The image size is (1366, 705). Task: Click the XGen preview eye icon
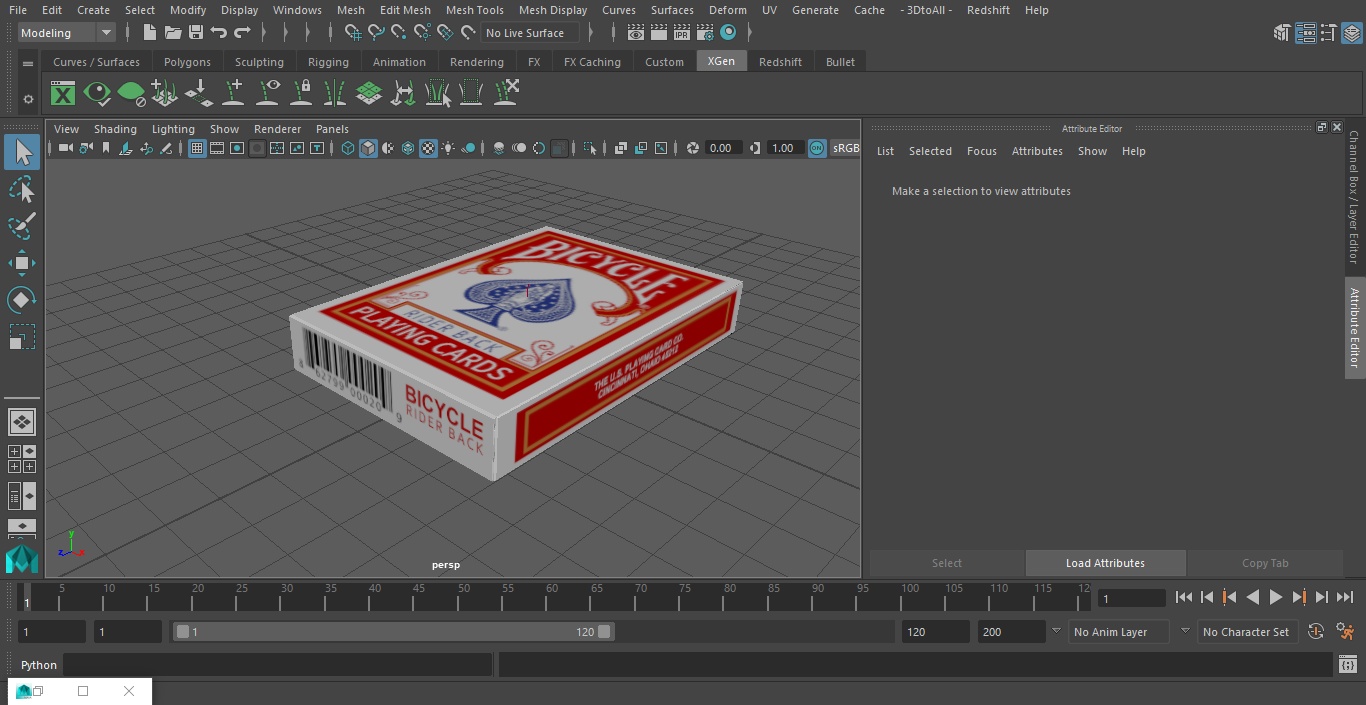[97, 94]
